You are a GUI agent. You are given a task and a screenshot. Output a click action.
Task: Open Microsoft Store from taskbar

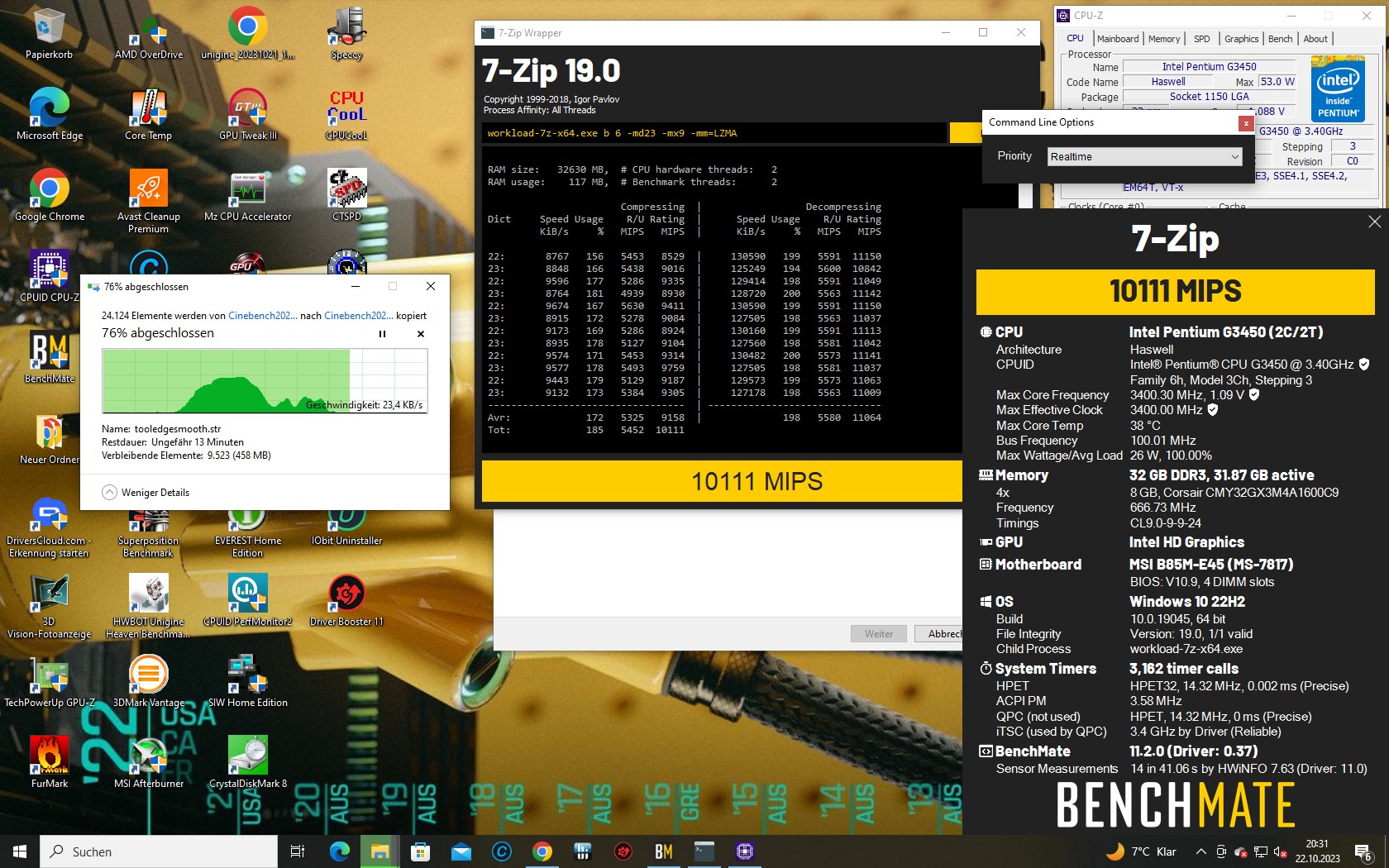tap(420, 851)
